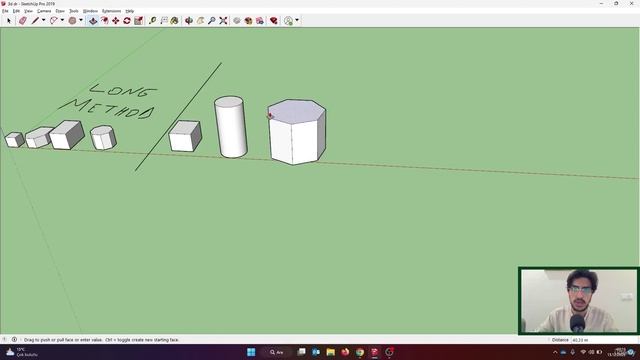This screenshot has width=640, height=360.
Task: Open File Explorer from taskbar
Action: [331, 352]
